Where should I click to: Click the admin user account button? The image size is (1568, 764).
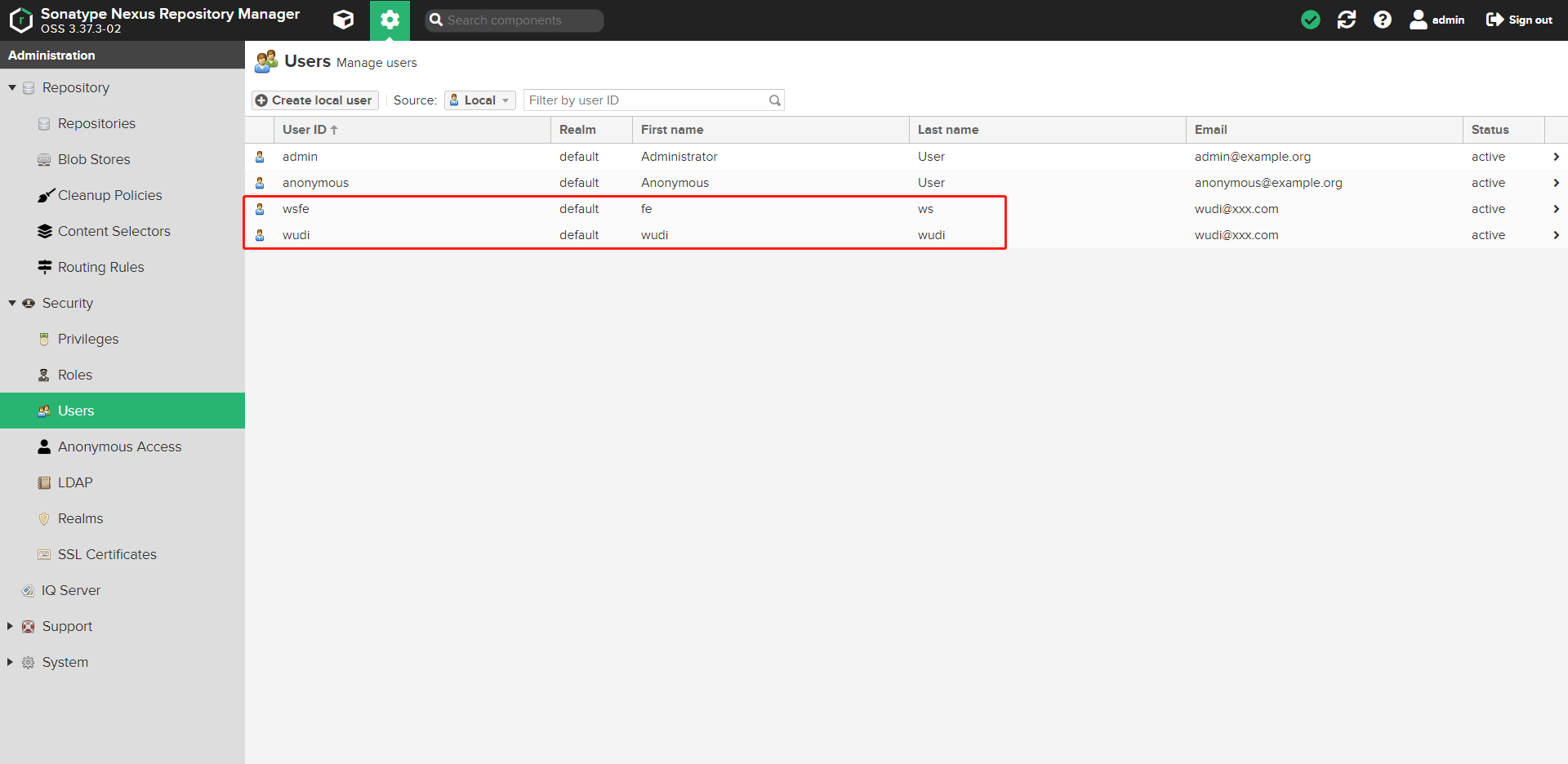pyautogui.click(x=1437, y=20)
